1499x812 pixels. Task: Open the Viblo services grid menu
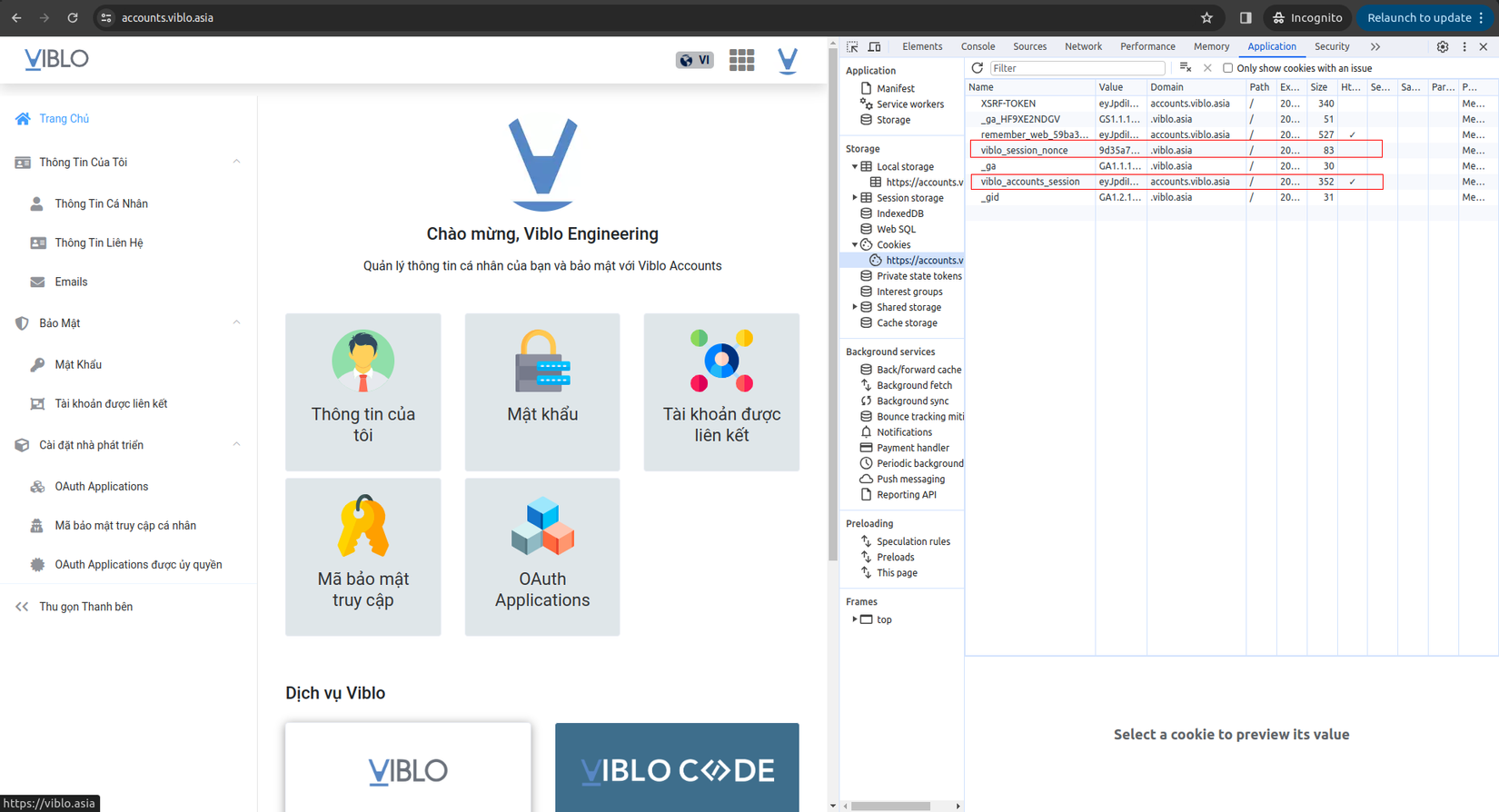click(741, 60)
